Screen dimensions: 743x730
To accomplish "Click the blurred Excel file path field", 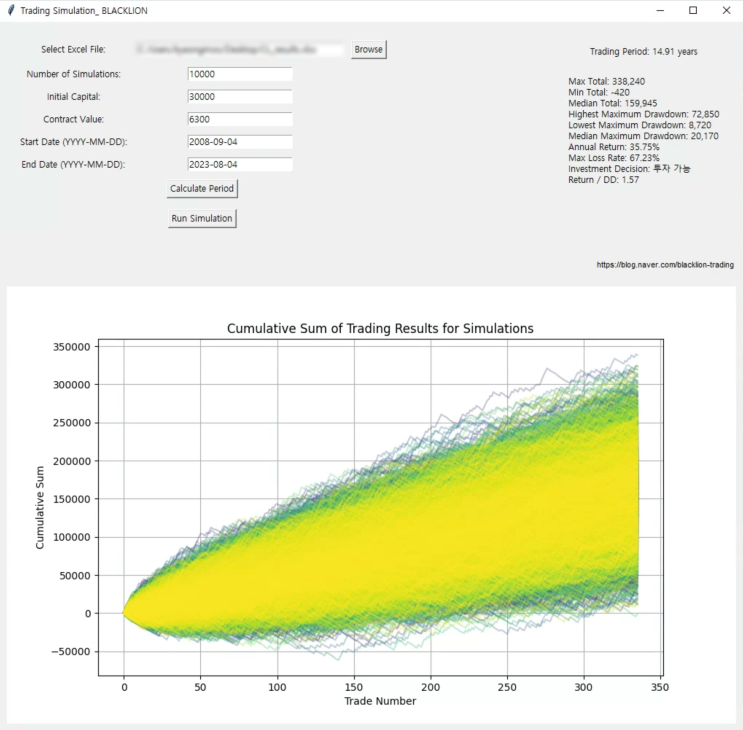I will (x=239, y=49).
